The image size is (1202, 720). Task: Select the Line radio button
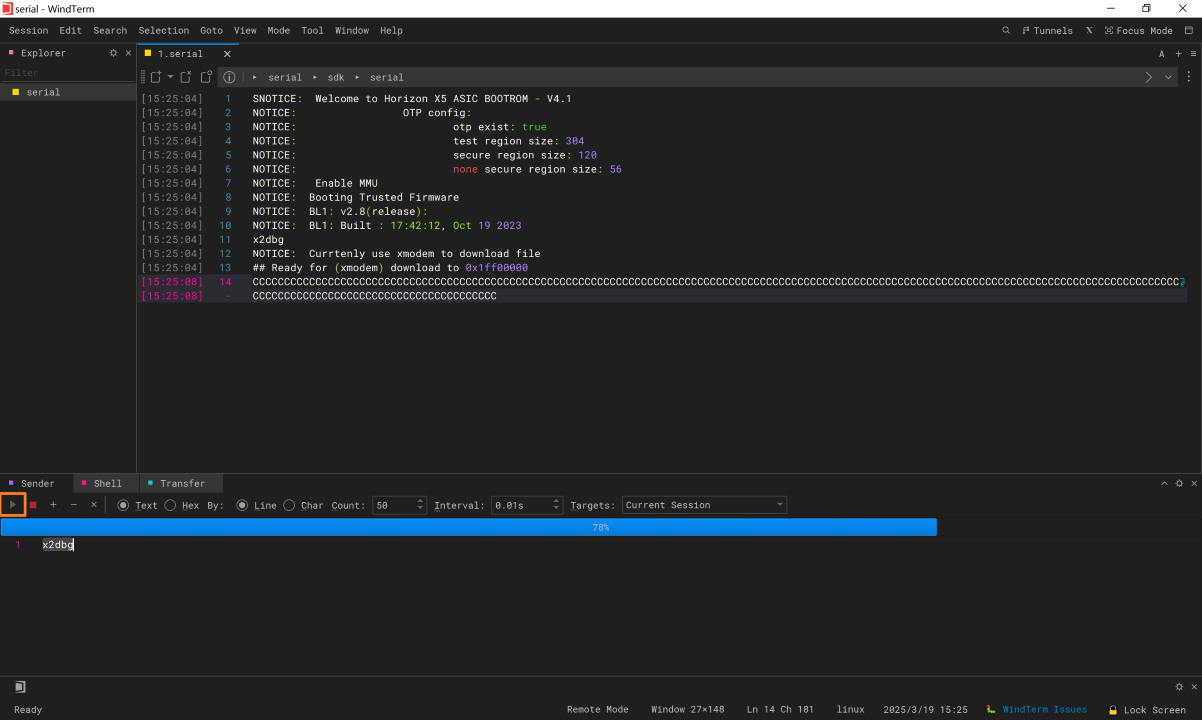tap(242, 505)
